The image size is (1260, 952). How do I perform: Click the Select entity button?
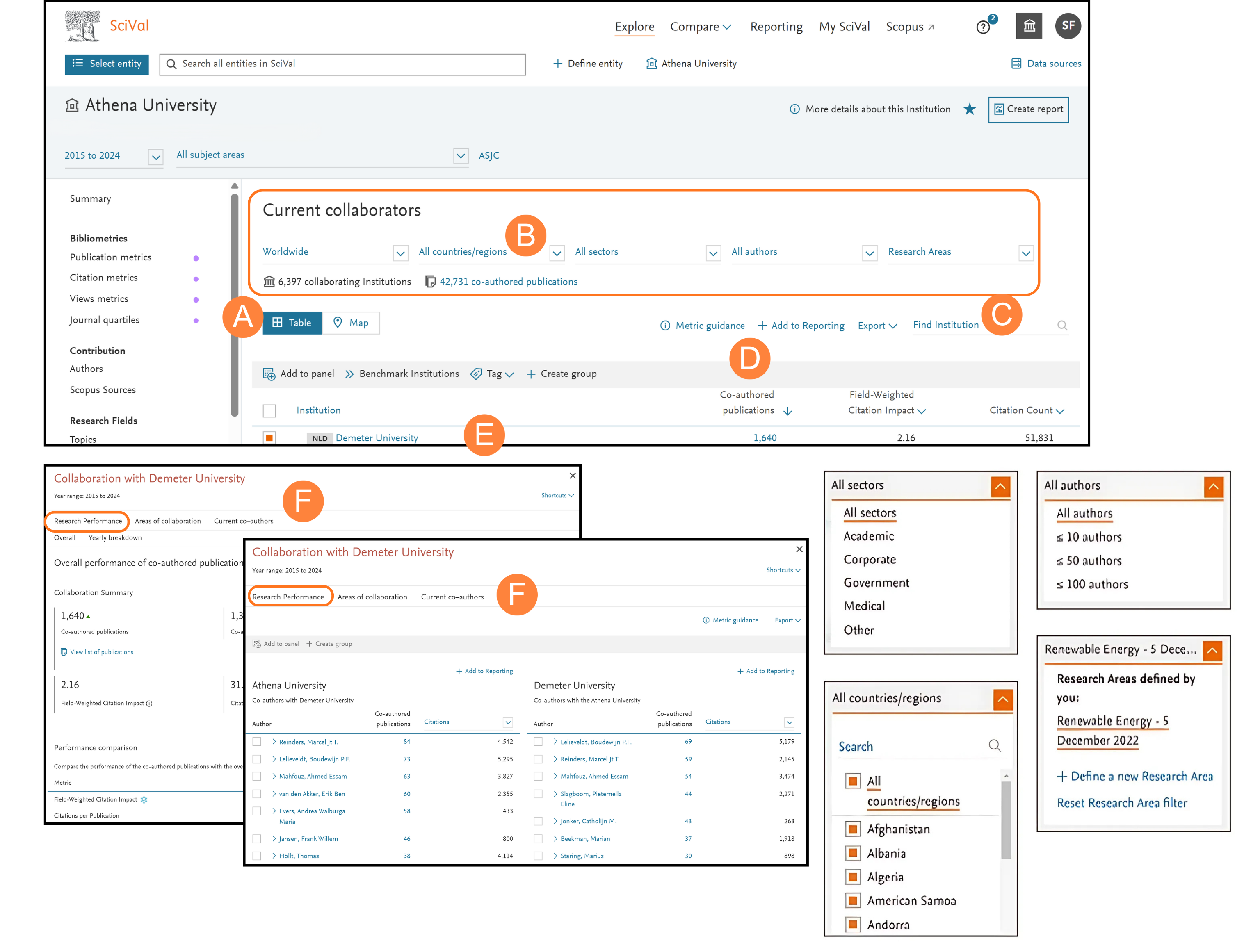pyautogui.click(x=107, y=64)
